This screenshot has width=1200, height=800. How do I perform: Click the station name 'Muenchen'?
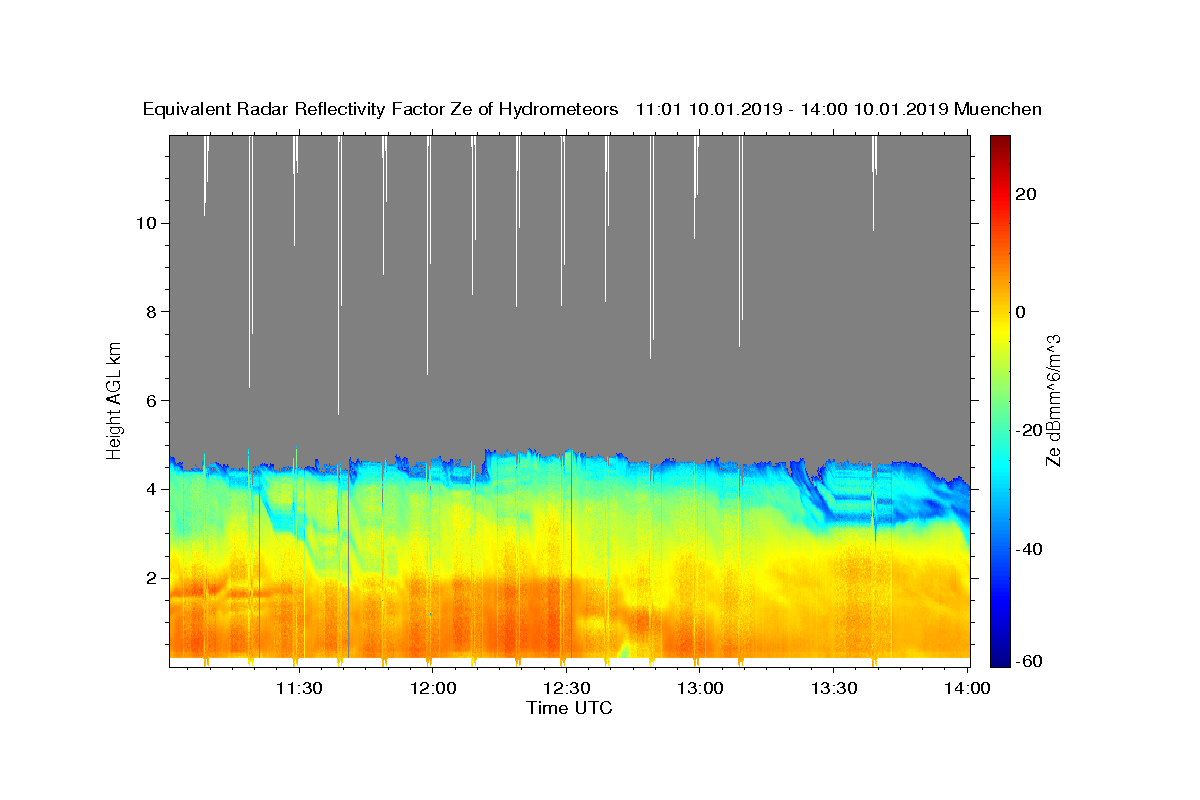(998, 110)
